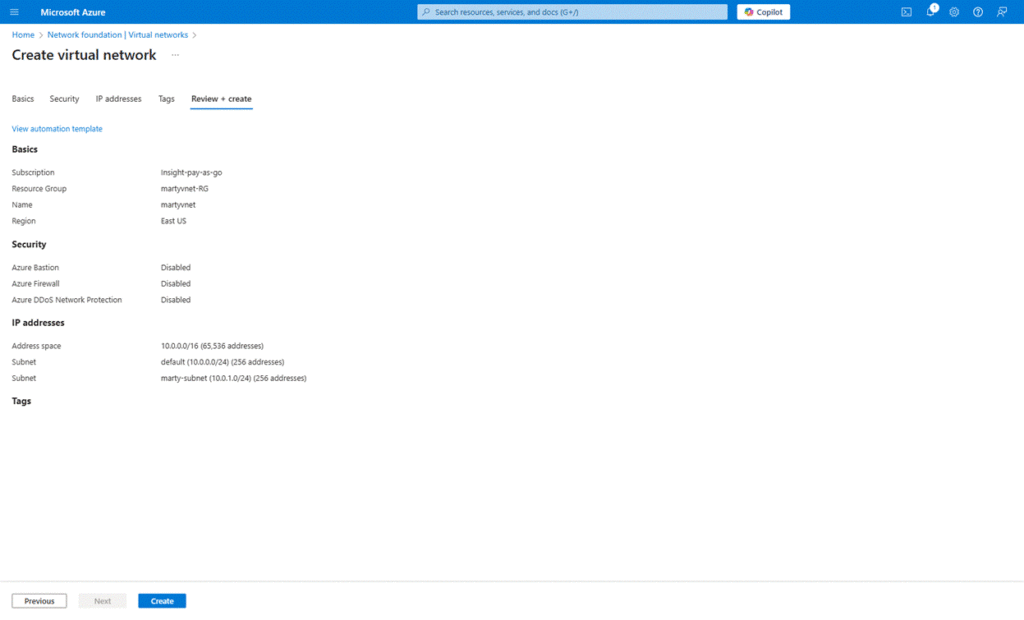Click the Create button
This screenshot has width=1024, height=620.
tap(162, 601)
